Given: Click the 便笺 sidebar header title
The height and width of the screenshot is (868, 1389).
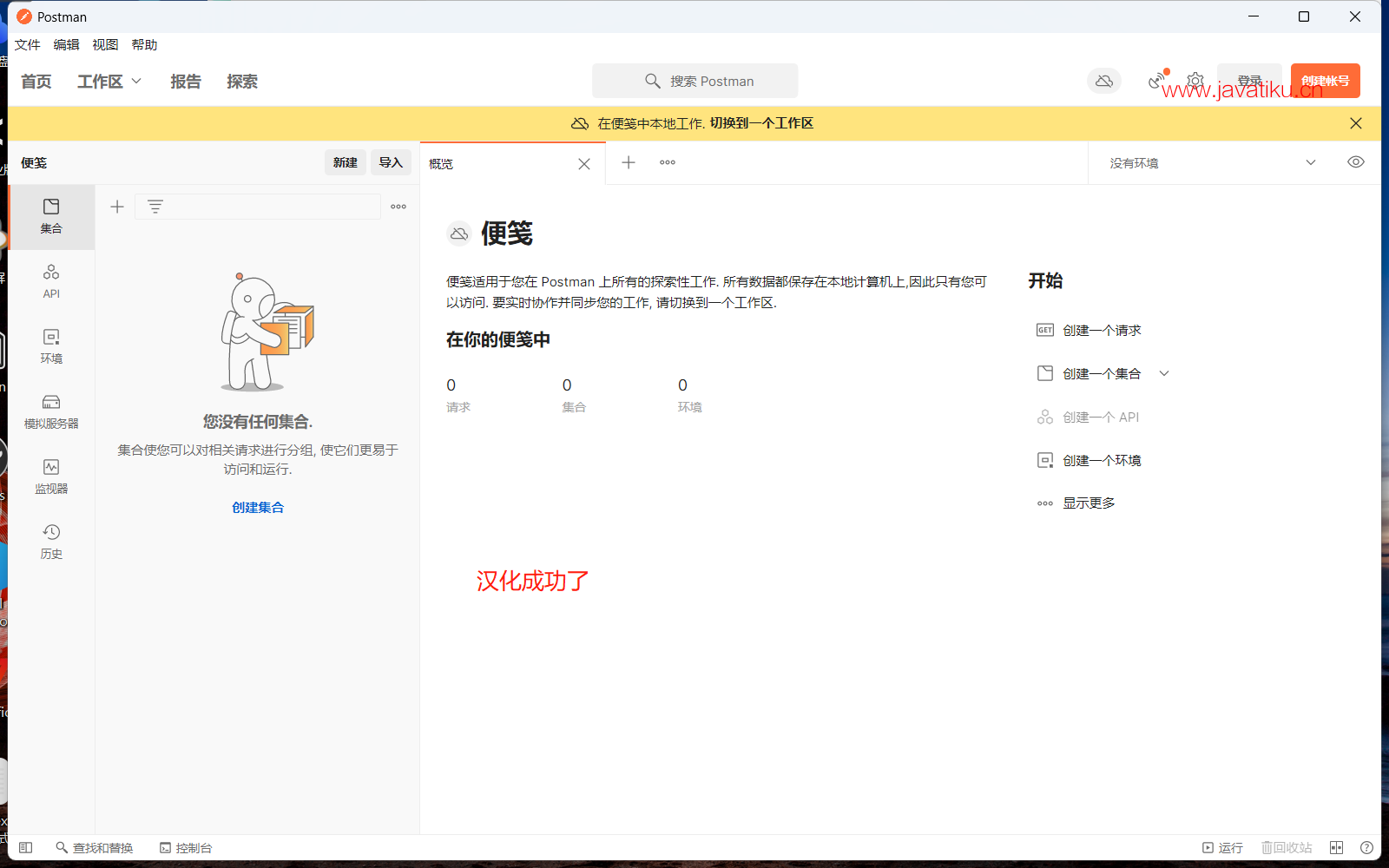Looking at the screenshot, I should pos(34,162).
